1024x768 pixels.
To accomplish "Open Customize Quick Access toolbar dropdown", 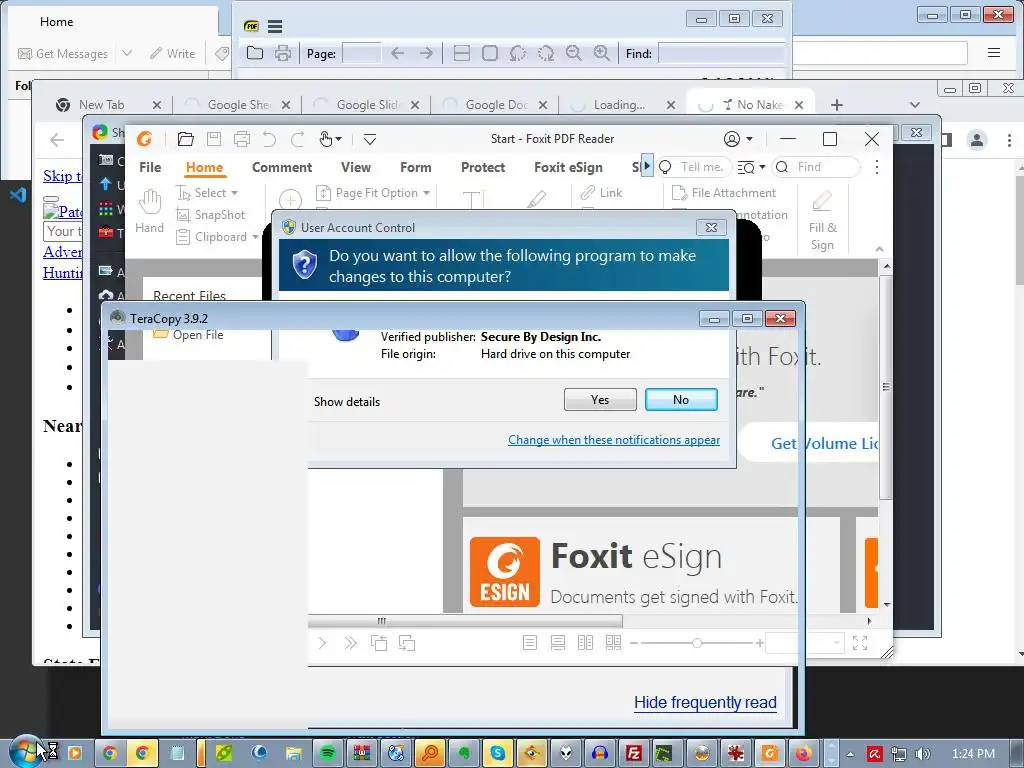I will 370,139.
